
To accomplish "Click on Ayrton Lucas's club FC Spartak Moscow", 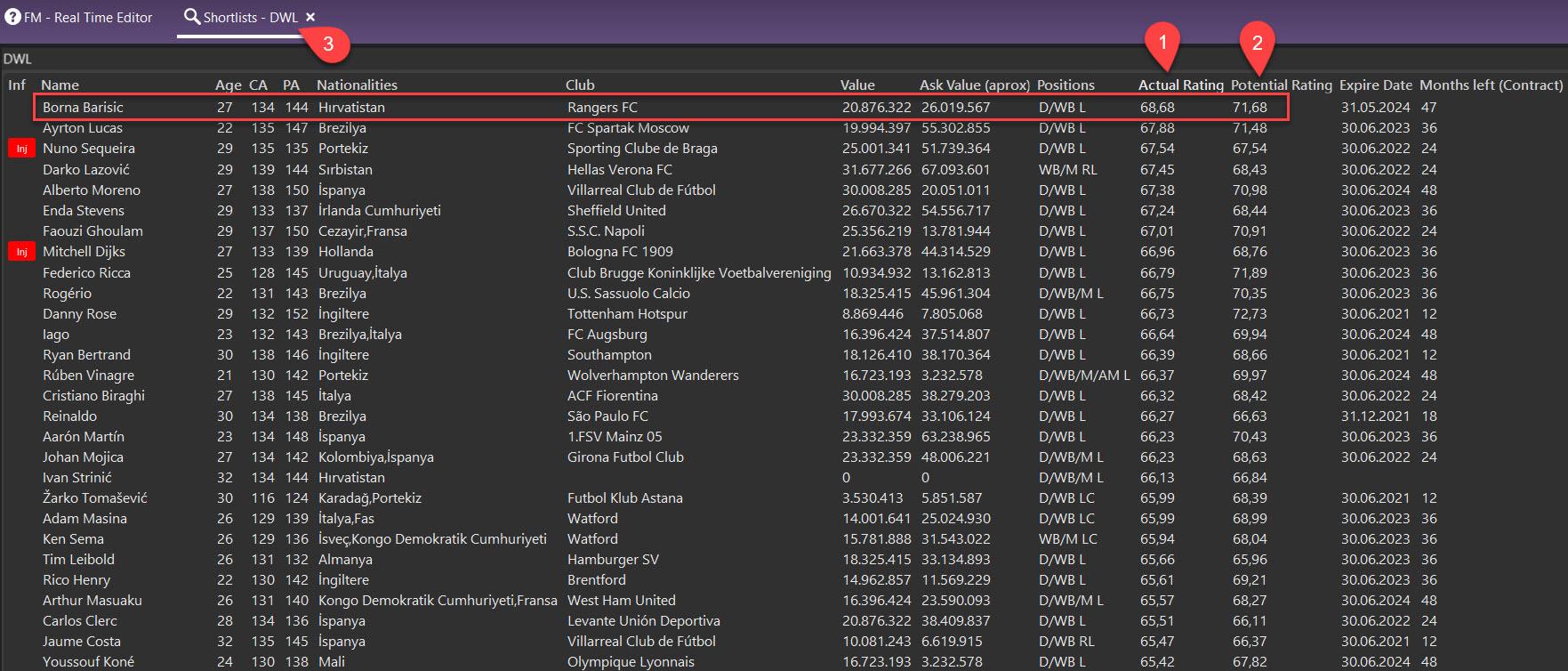I will pyautogui.click(x=628, y=128).
